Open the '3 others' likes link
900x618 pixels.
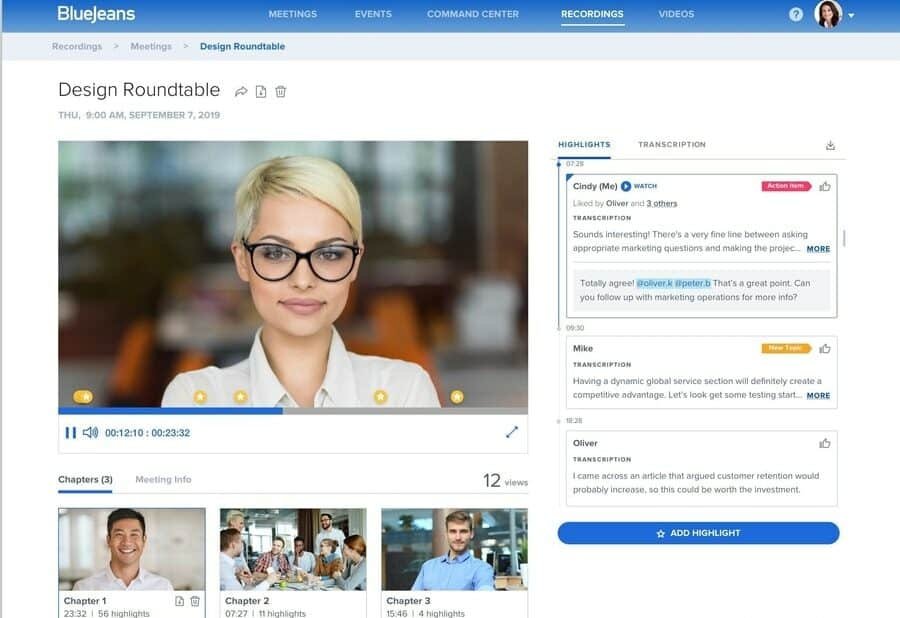(661, 203)
